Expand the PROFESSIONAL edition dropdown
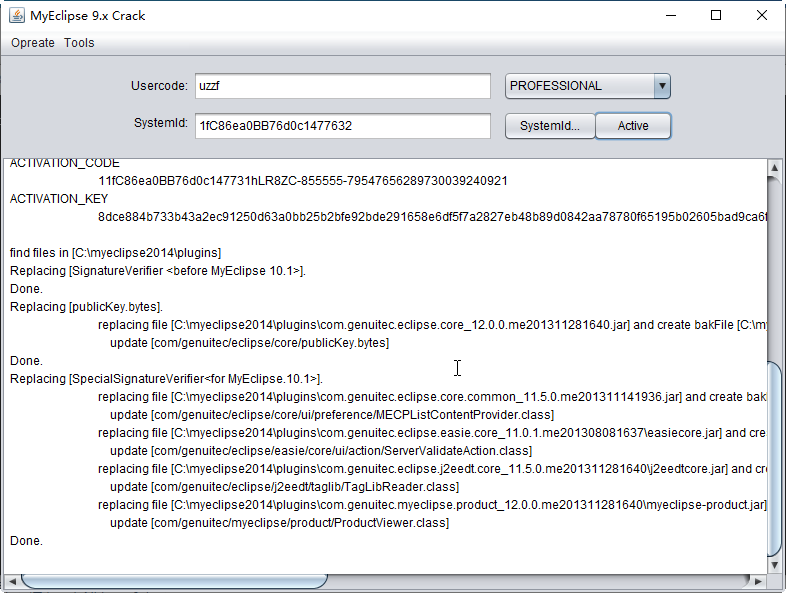Viewport: 786px width, 593px height. pyautogui.click(x=661, y=86)
